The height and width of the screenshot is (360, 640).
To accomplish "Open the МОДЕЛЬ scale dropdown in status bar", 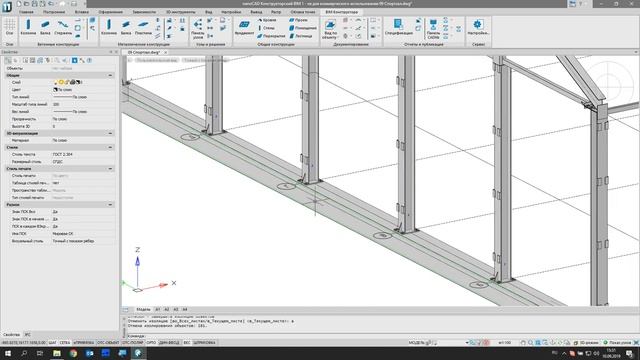I will pos(467,343).
